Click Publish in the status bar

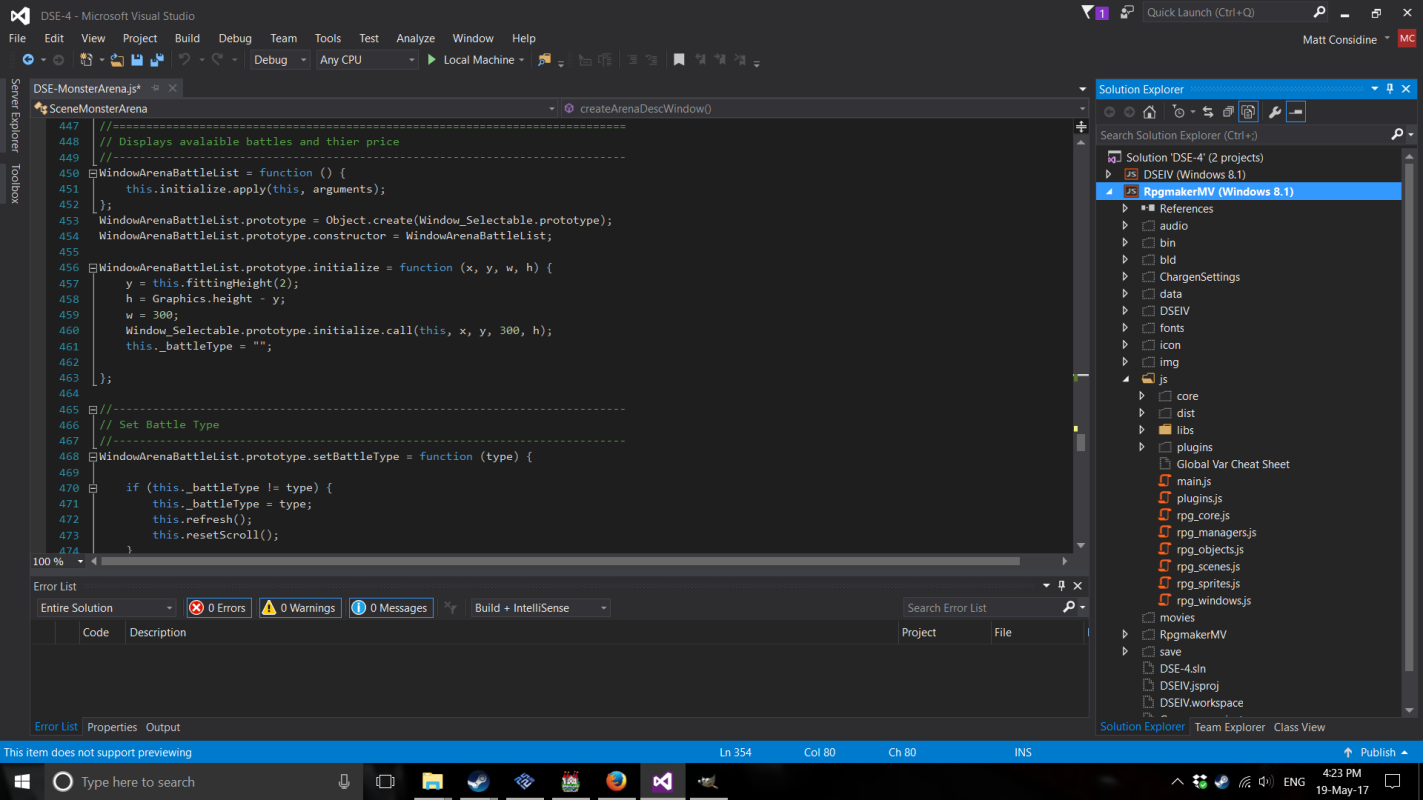coord(1377,752)
